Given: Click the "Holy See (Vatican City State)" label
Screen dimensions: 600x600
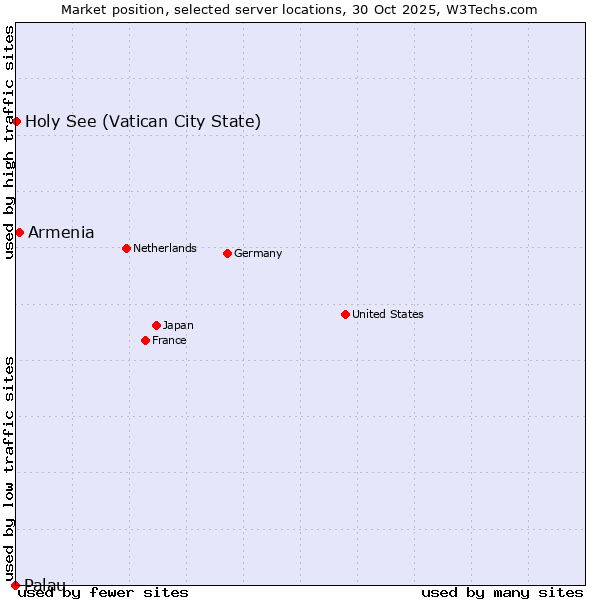Looking at the screenshot, I should [x=143, y=122].
